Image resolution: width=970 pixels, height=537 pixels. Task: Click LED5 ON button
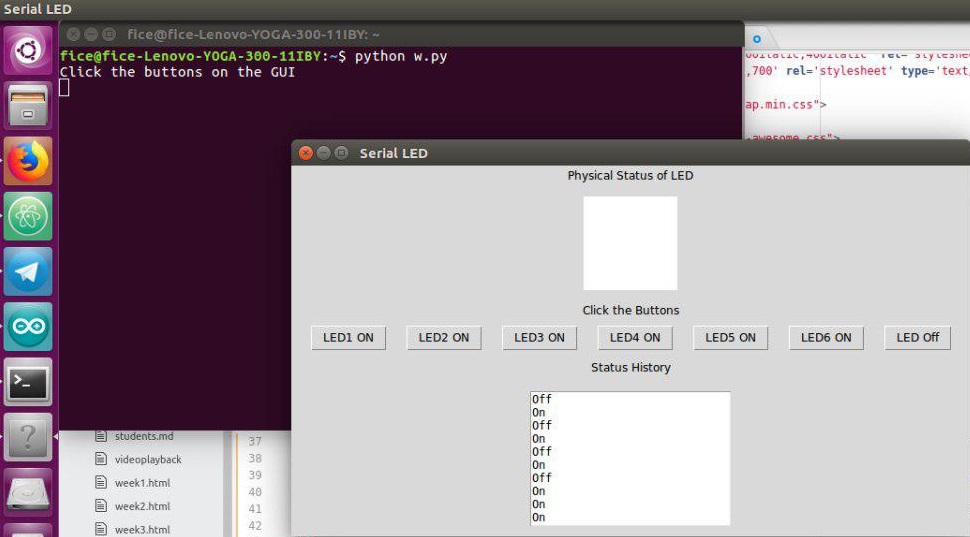[x=731, y=338]
